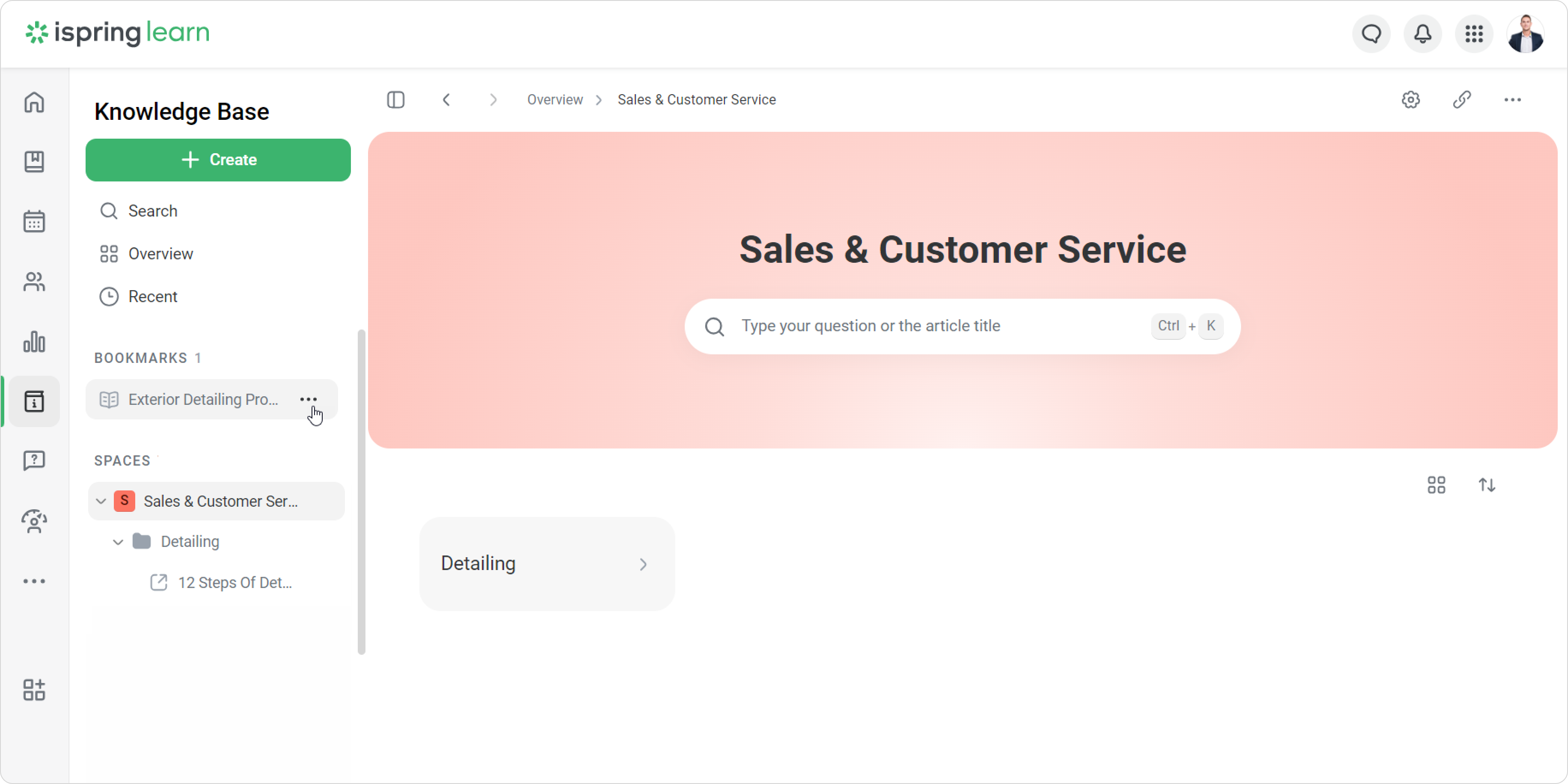The width and height of the screenshot is (1568, 784).
Task: Go back with the left arrow
Action: tap(446, 99)
